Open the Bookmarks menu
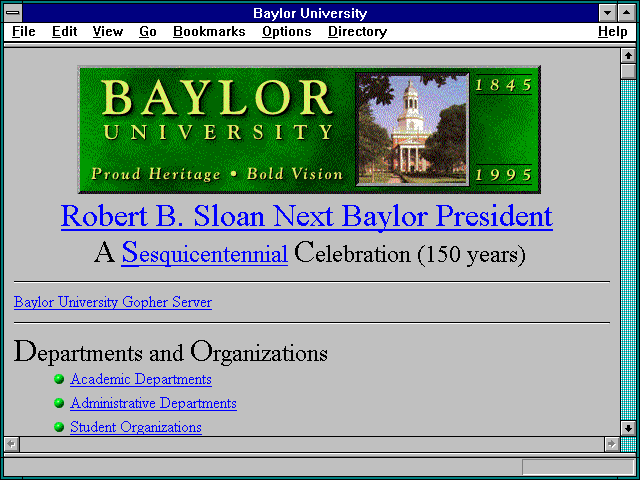 [209, 31]
